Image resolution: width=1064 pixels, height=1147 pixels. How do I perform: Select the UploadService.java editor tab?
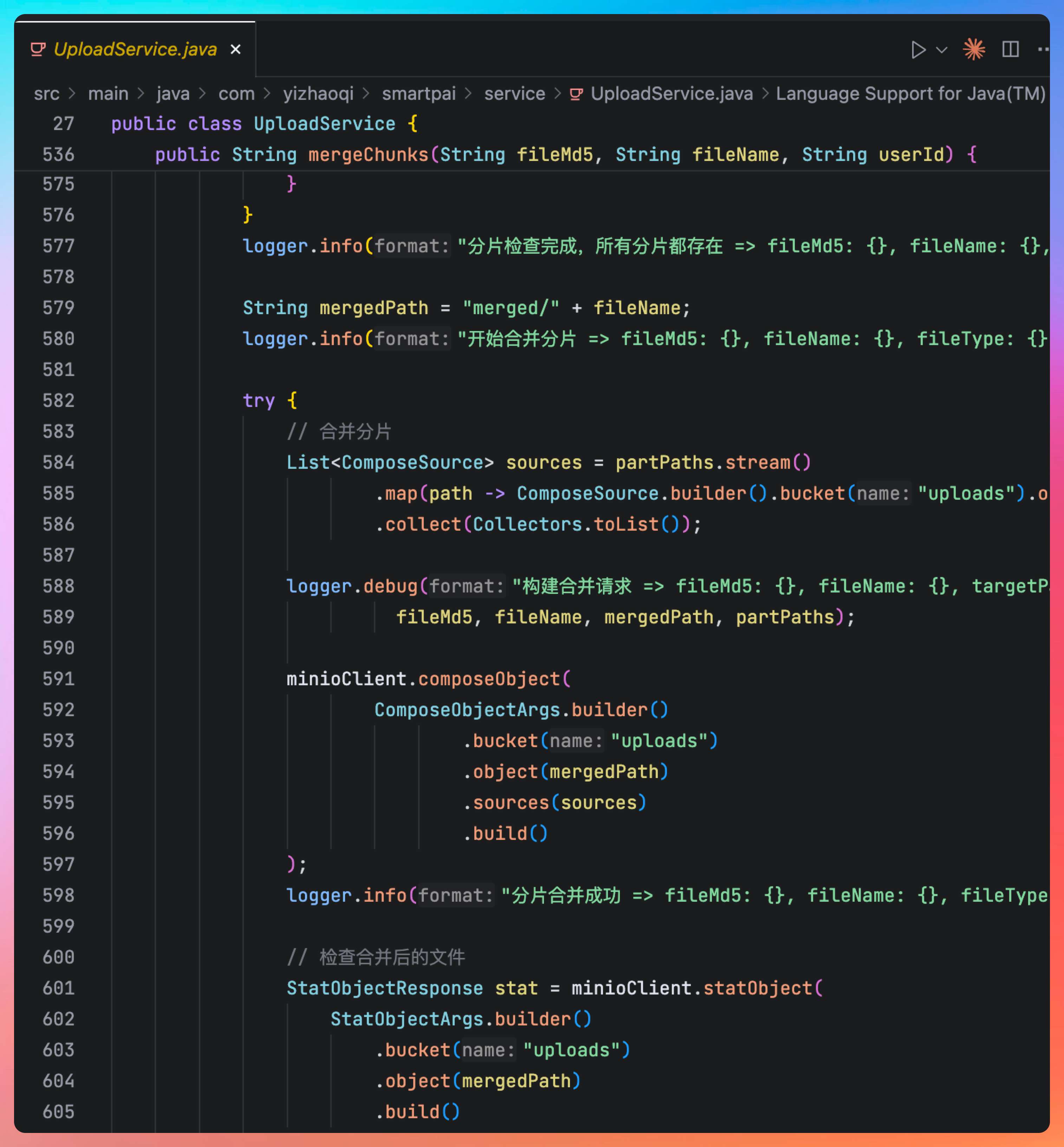click(x=135, y=50)
